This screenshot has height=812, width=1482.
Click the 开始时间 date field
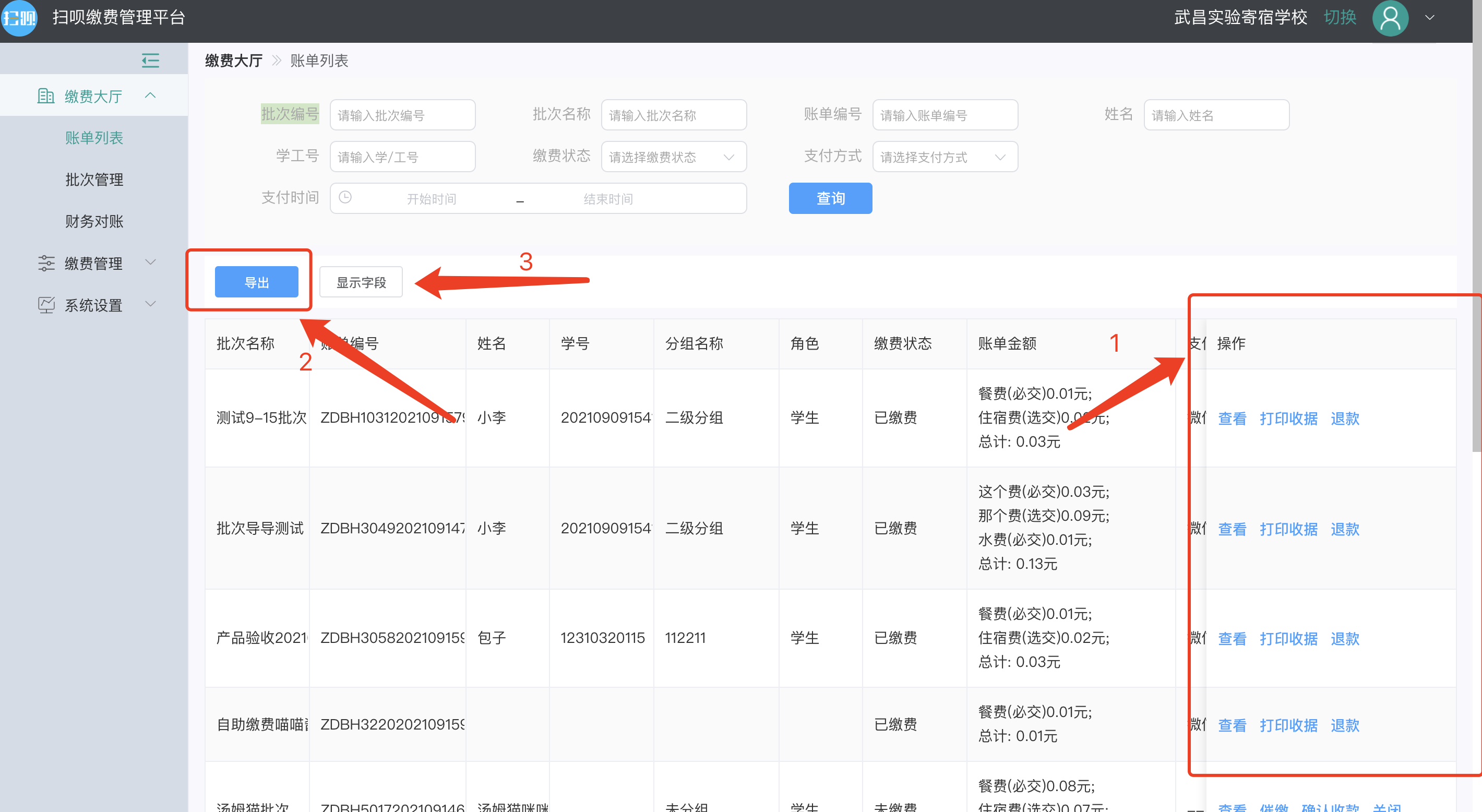tap(432, 198)
